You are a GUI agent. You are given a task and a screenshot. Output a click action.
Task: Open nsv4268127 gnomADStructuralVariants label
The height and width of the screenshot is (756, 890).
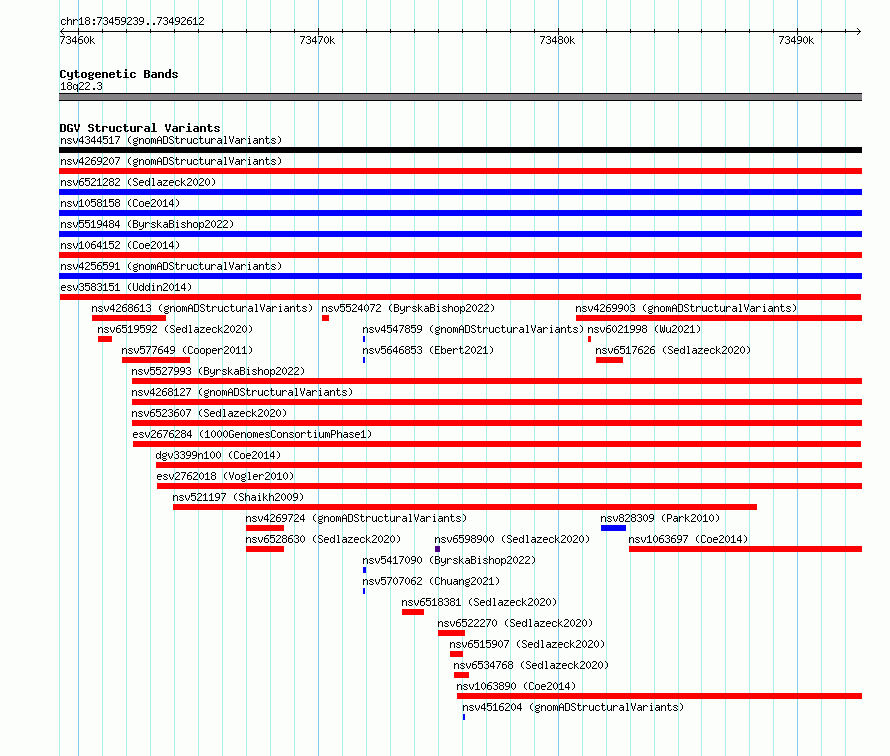pyautogui.click(x=242, y=392)
